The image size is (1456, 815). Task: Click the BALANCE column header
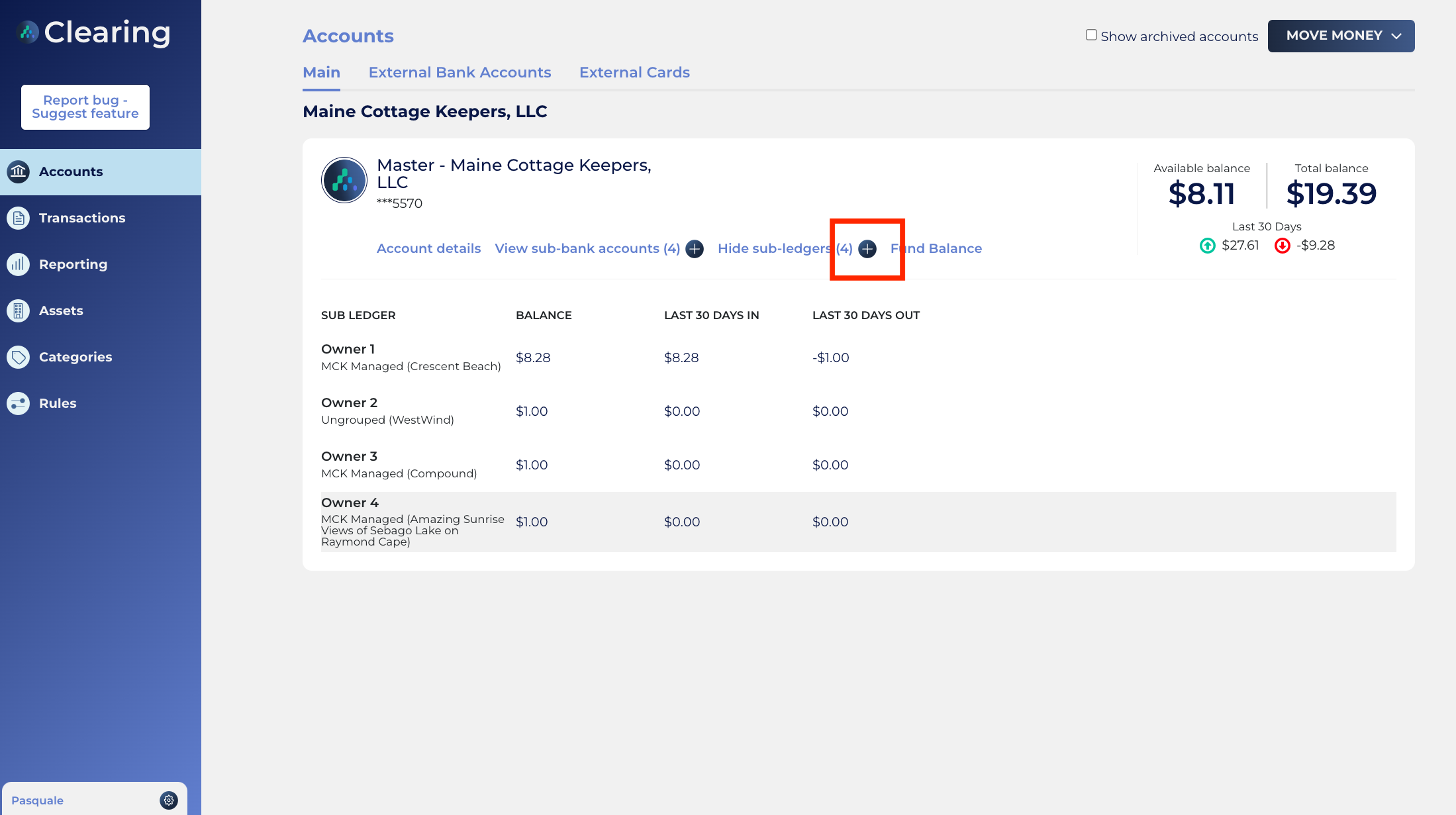[544, 316]
